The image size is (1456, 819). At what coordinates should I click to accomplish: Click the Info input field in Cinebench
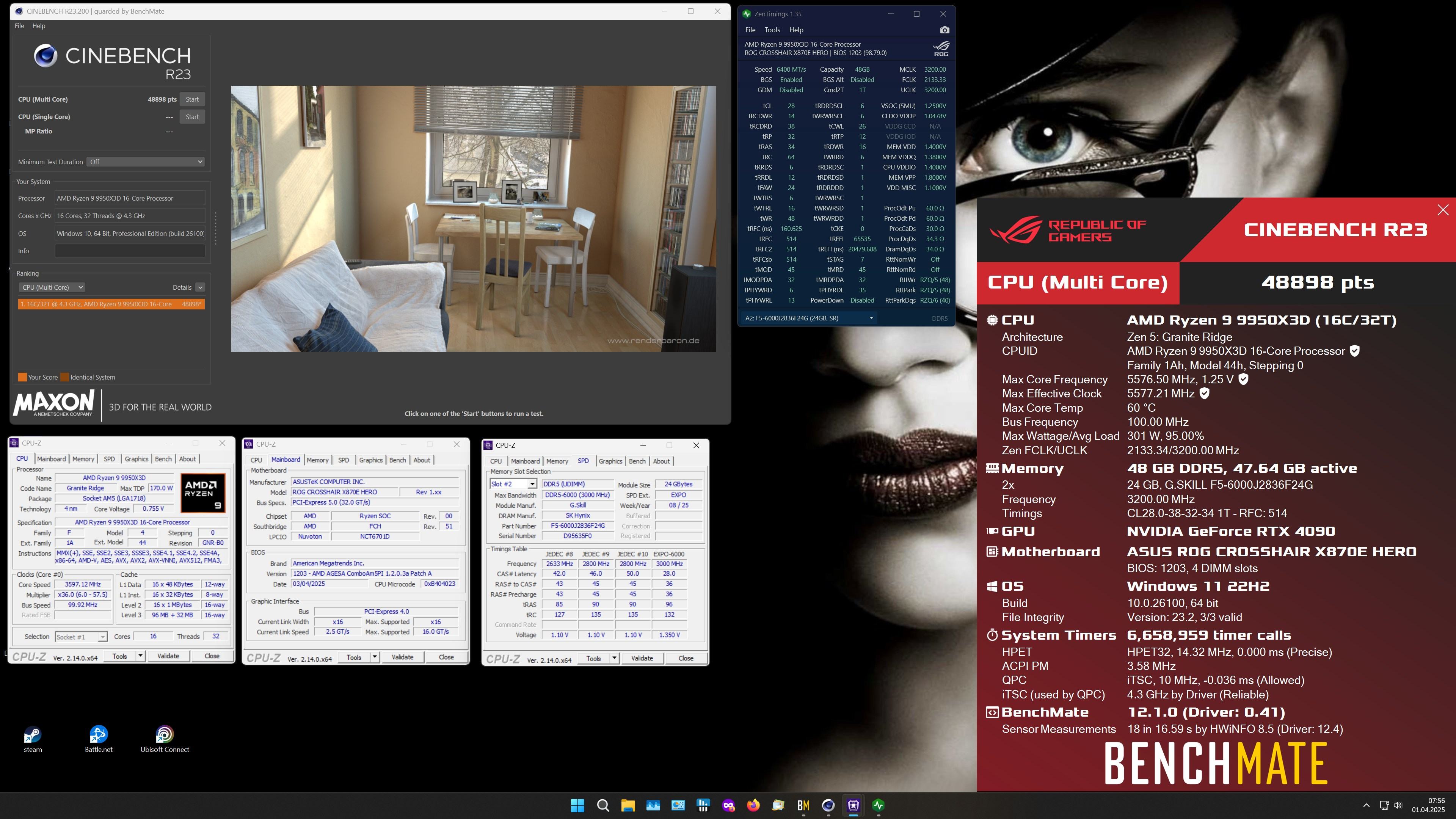point(129,251)
